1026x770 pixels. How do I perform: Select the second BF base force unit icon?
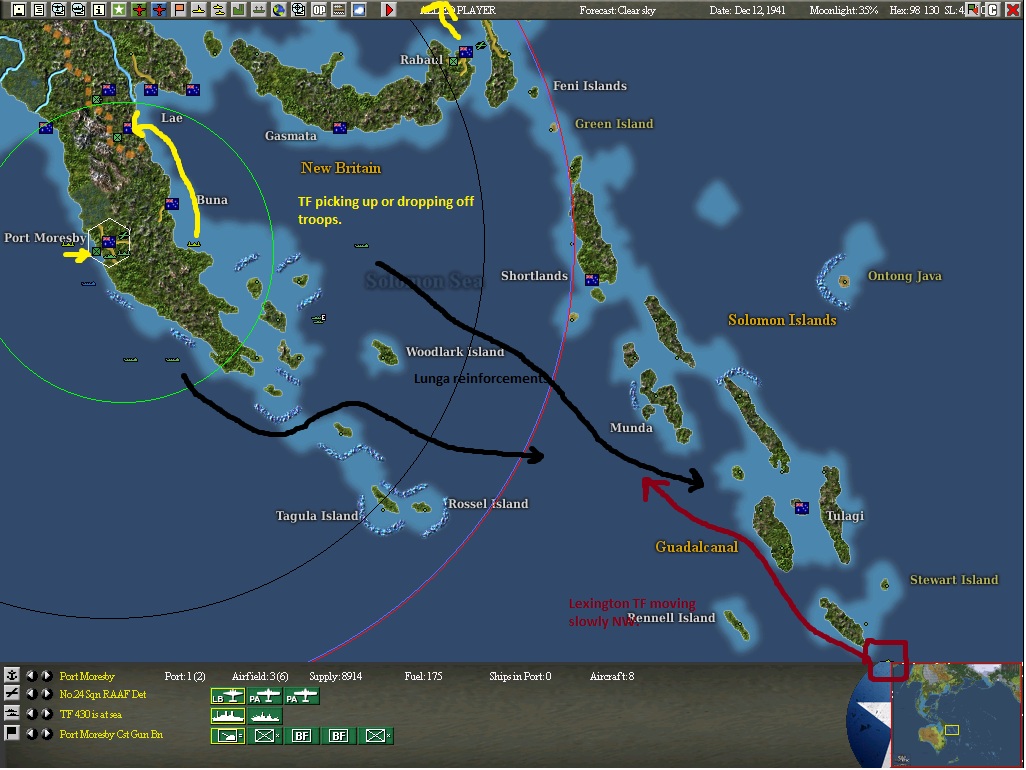point(338,736)
